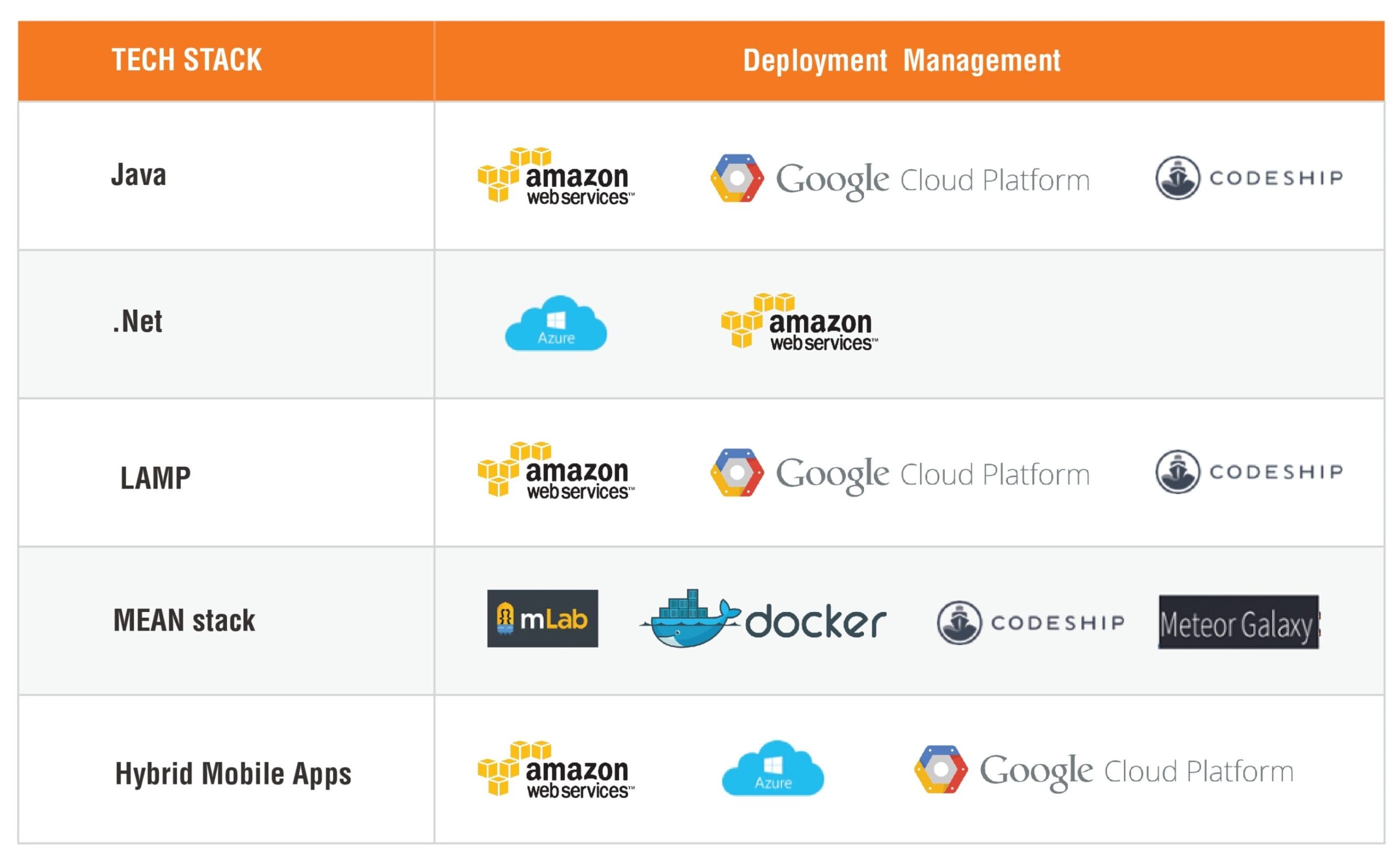
Task: Click the Amazon Web Services logo in Java row
Action: (556, 175)
